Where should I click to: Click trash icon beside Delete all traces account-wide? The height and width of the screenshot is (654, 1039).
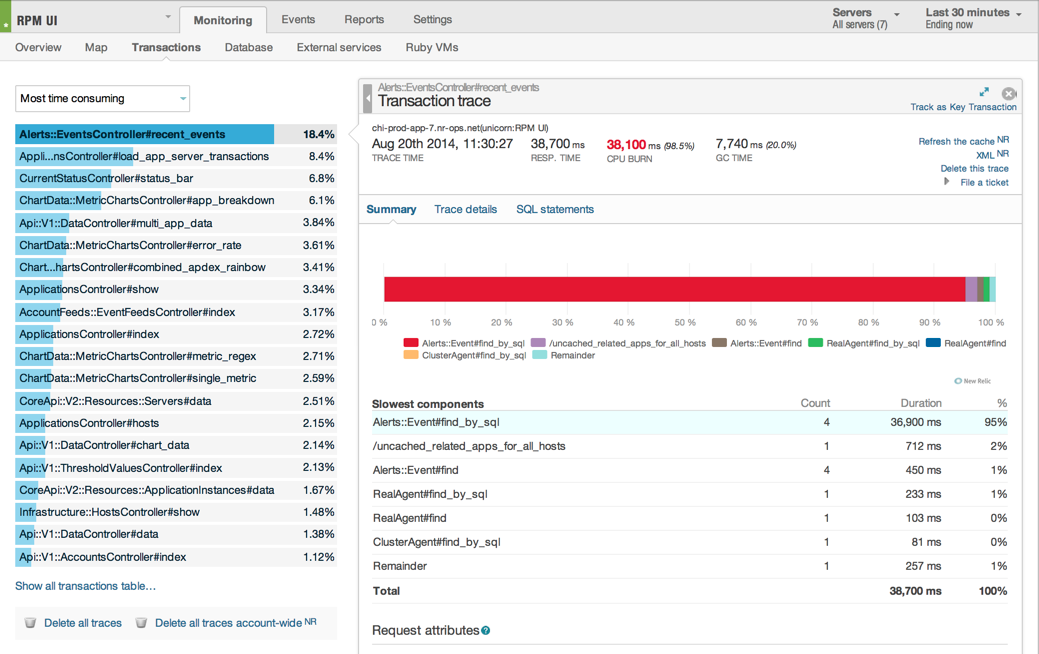(141, 623)
